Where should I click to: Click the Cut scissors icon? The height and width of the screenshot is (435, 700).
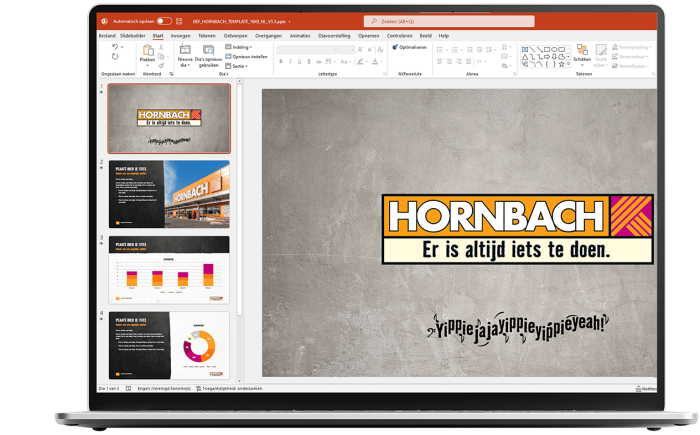coord(161,47)
